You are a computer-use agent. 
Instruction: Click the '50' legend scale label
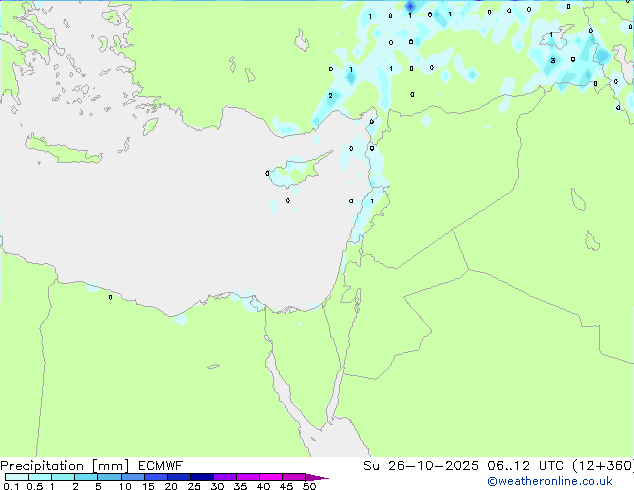coord(309,486)
